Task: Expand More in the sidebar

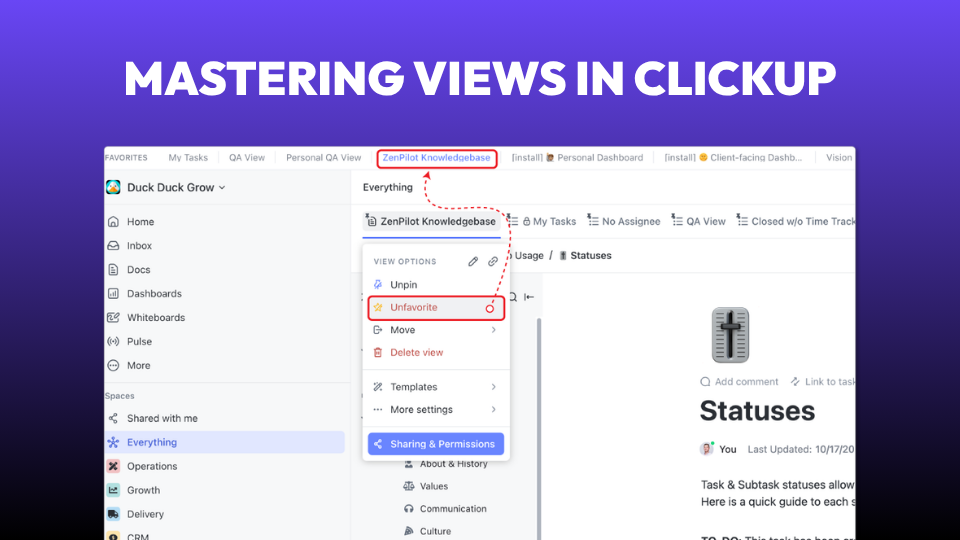Action: [x=138, y=366]
